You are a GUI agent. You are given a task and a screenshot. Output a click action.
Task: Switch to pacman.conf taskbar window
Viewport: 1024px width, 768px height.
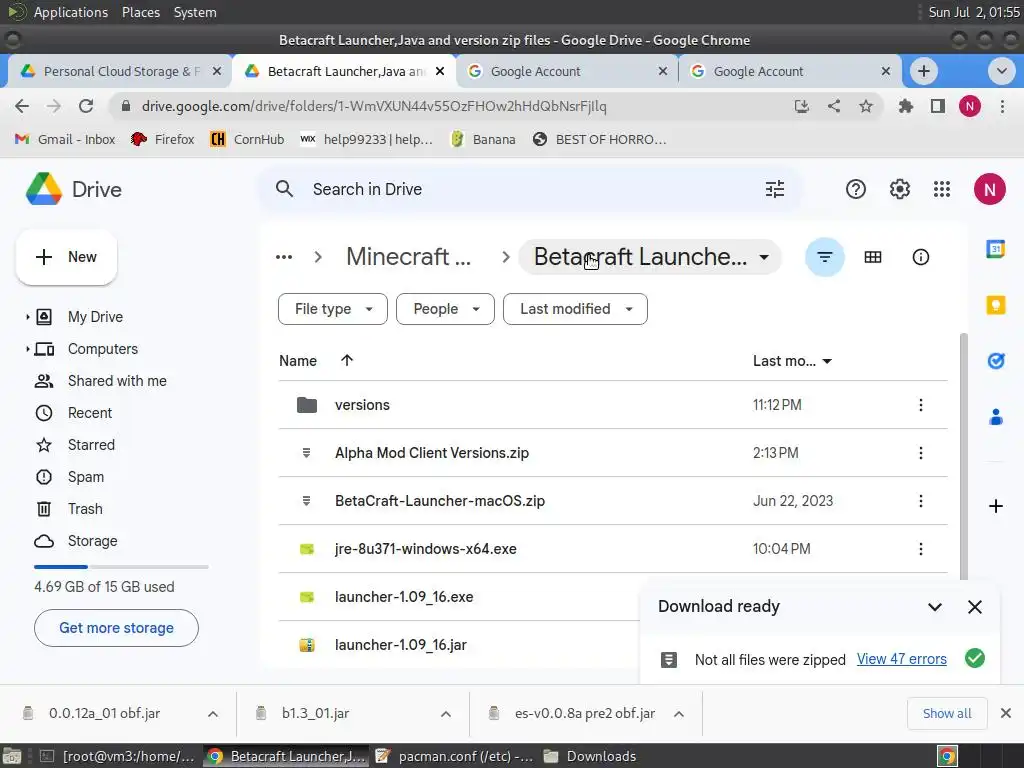click(455, 756)
